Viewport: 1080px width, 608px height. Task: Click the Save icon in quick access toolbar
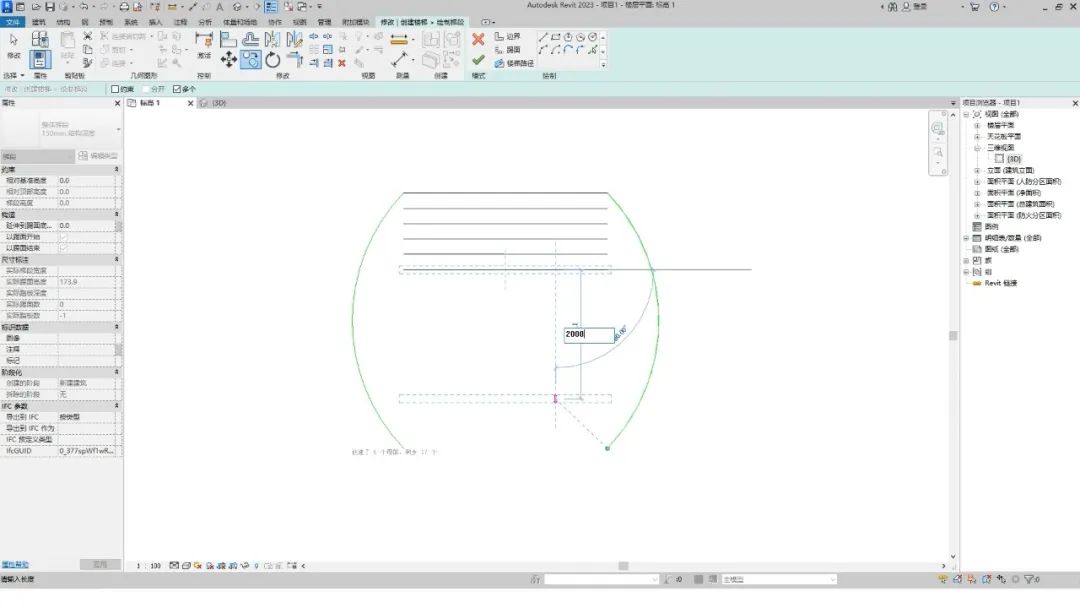tap(50, 7)
